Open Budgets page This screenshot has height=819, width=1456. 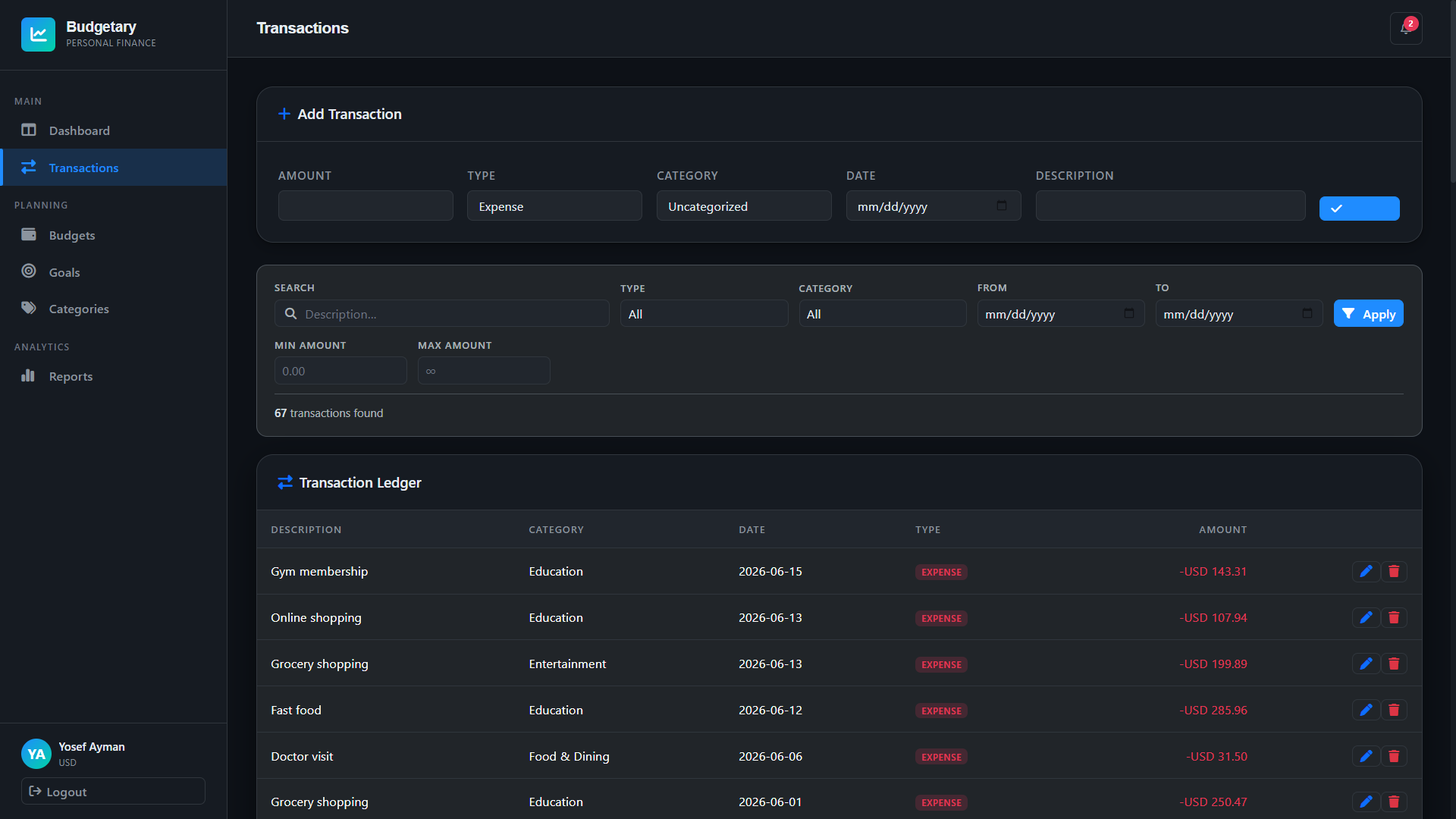[114, 235]
